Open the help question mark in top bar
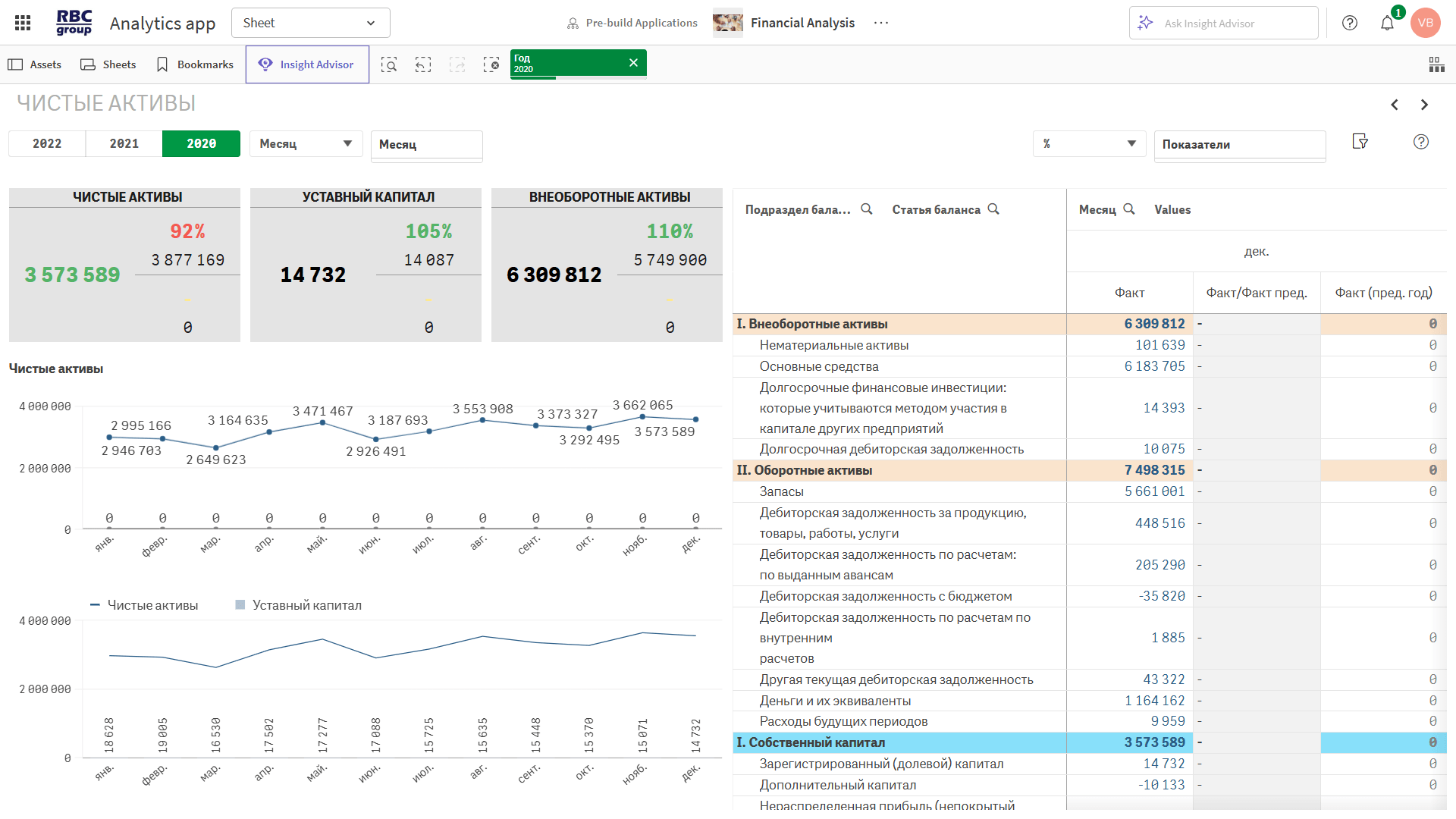1456x819 pixels. click(1350, 23)
